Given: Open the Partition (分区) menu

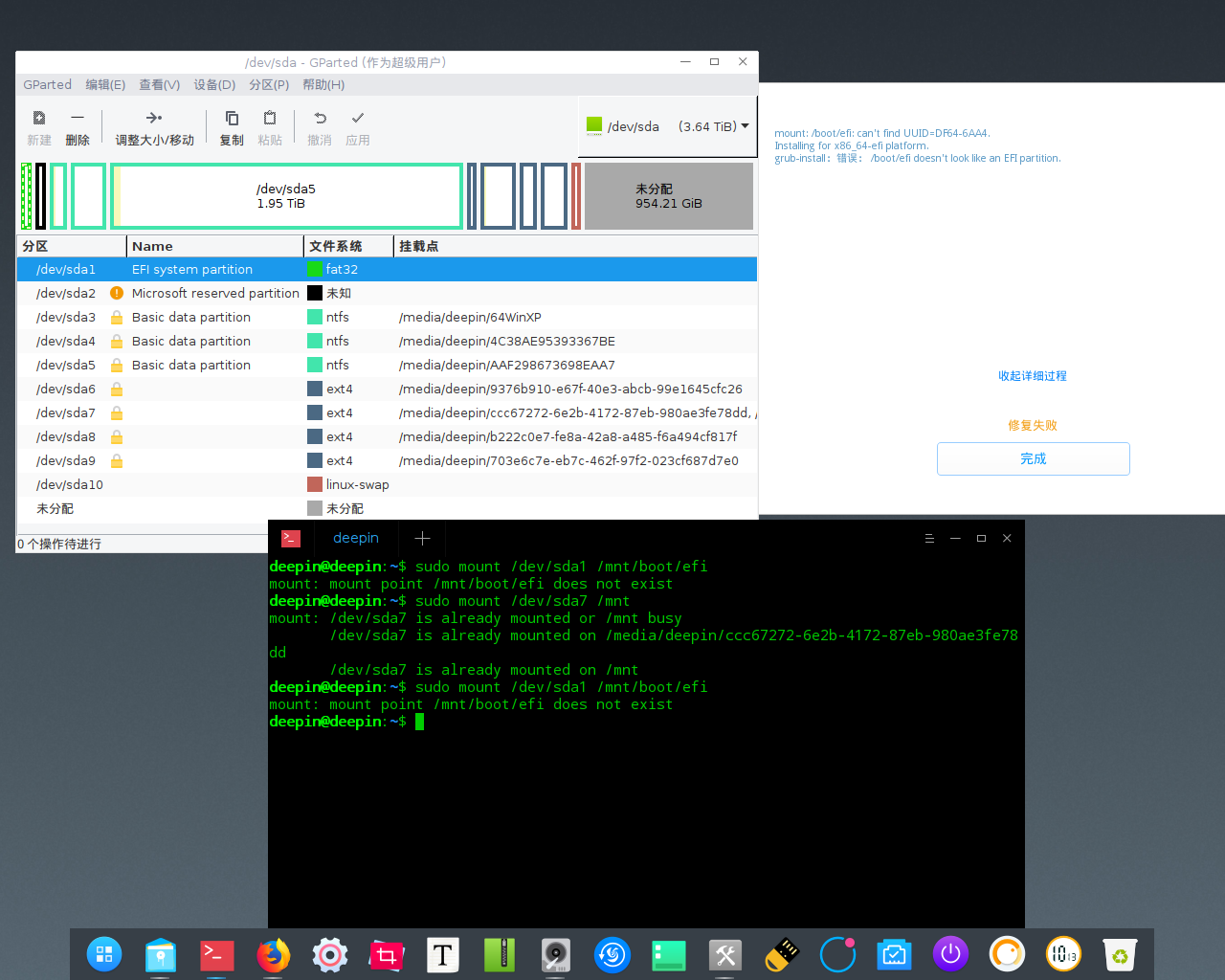Looking at the screenshot, I should (269, 84).
